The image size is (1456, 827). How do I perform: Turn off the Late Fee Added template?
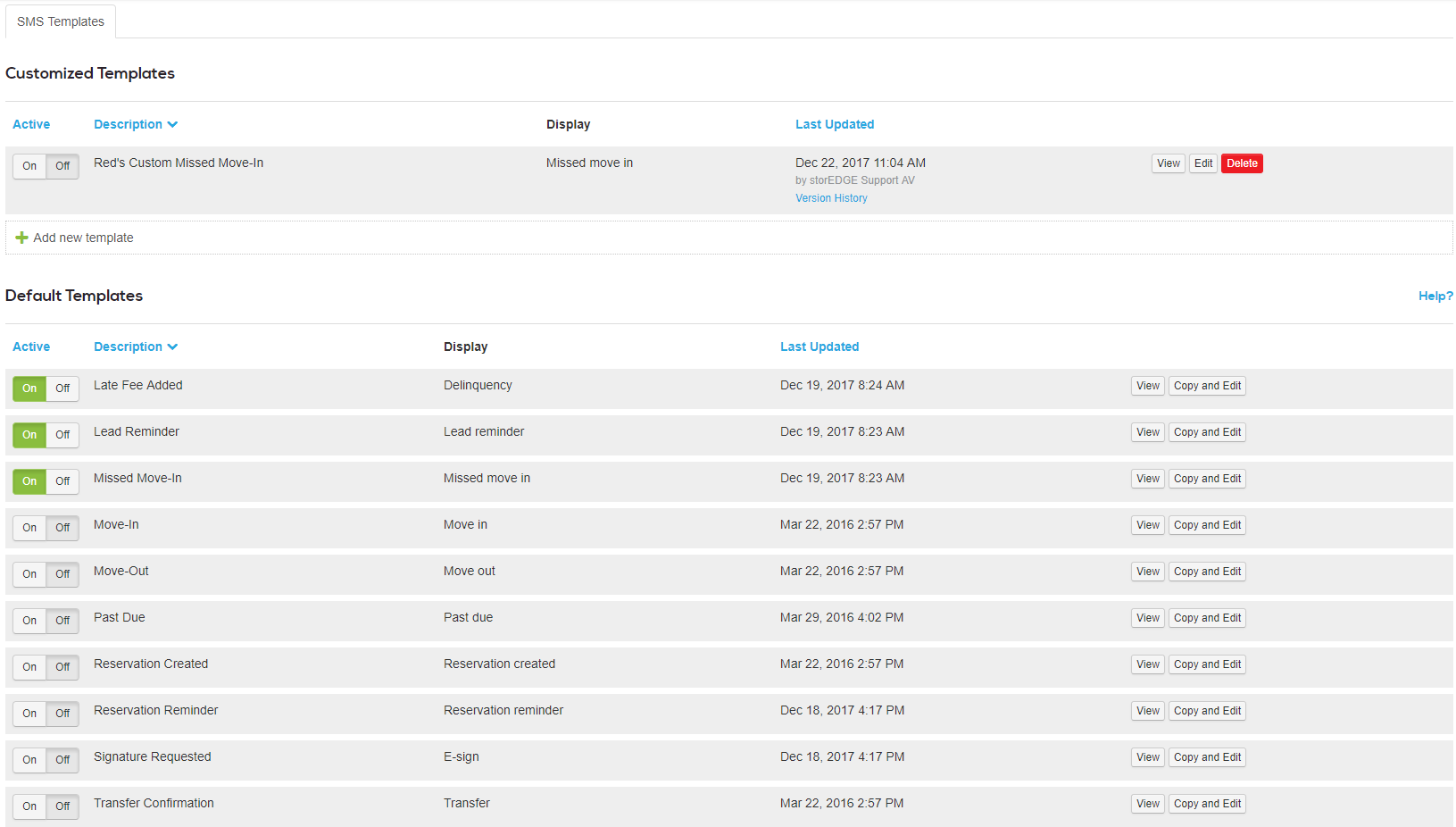tap(62, 388)
